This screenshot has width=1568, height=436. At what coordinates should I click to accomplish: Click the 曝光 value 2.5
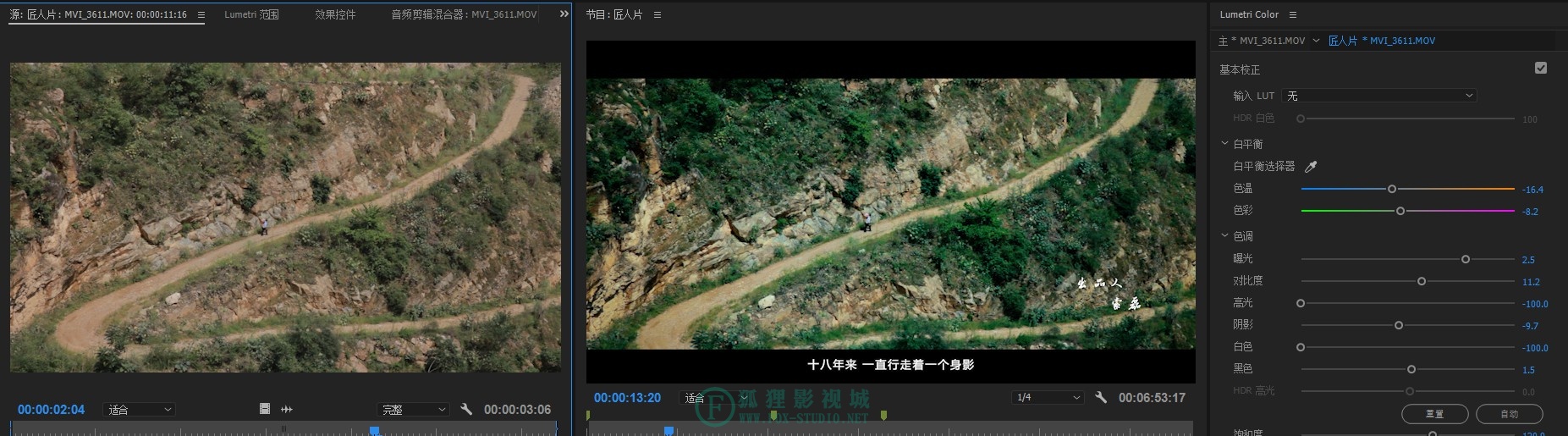(x=1528, y=260)
